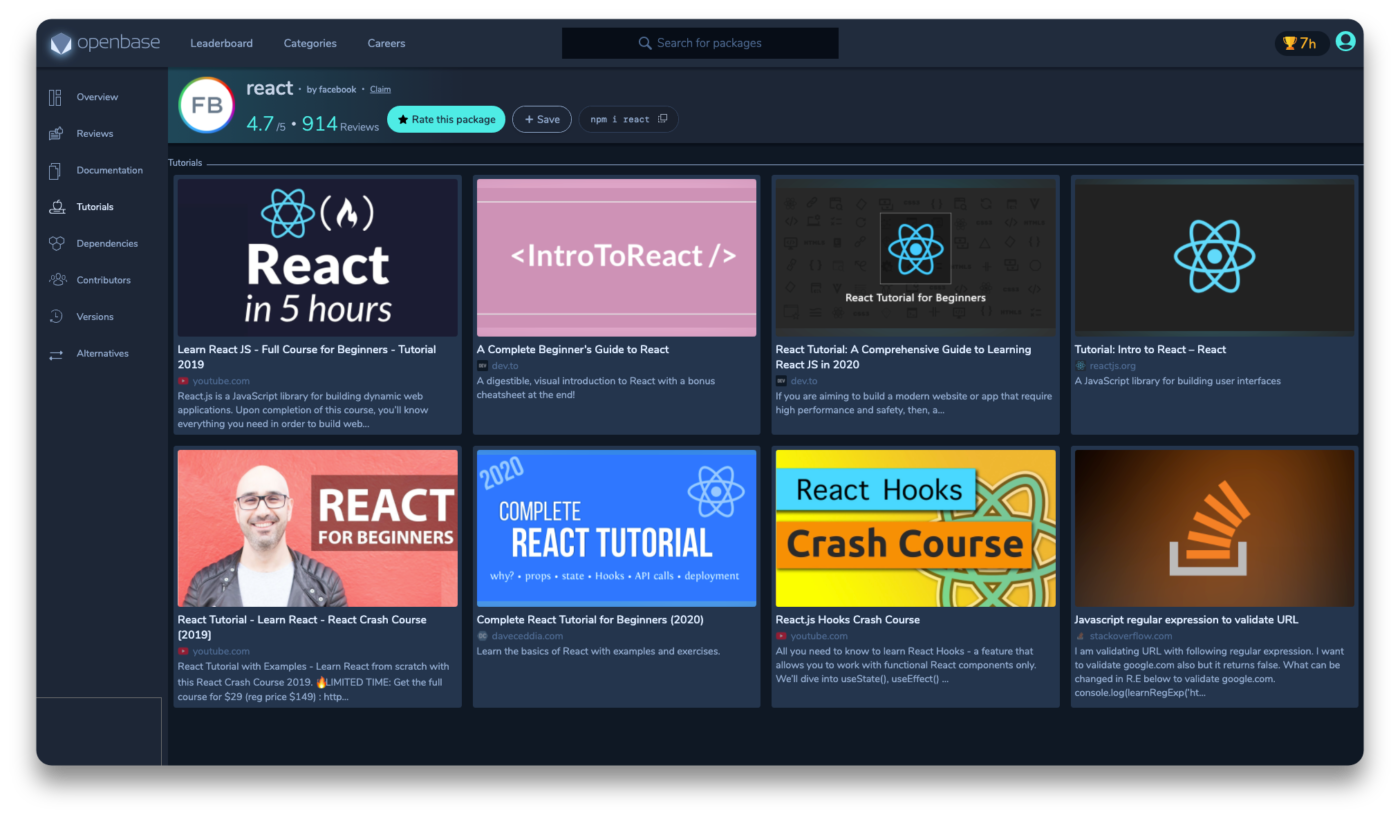Click the Reviews sidebar icon

tap(56, 134)
